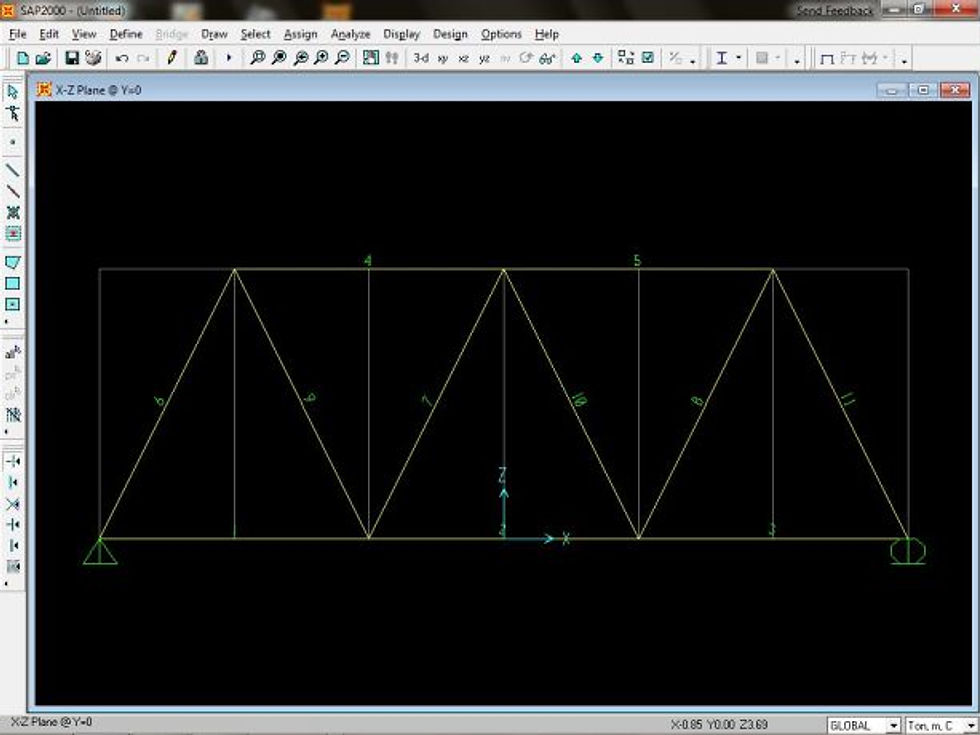Open the Define menu

tap(126, 34)
